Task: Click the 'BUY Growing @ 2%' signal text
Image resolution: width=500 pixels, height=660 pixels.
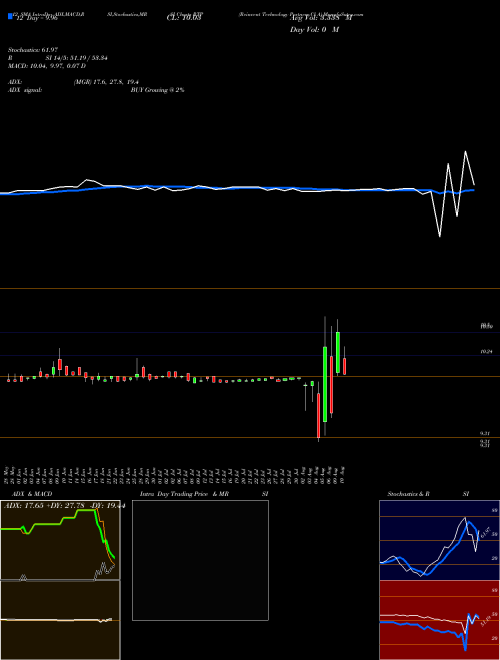Action: pos(157,90)
